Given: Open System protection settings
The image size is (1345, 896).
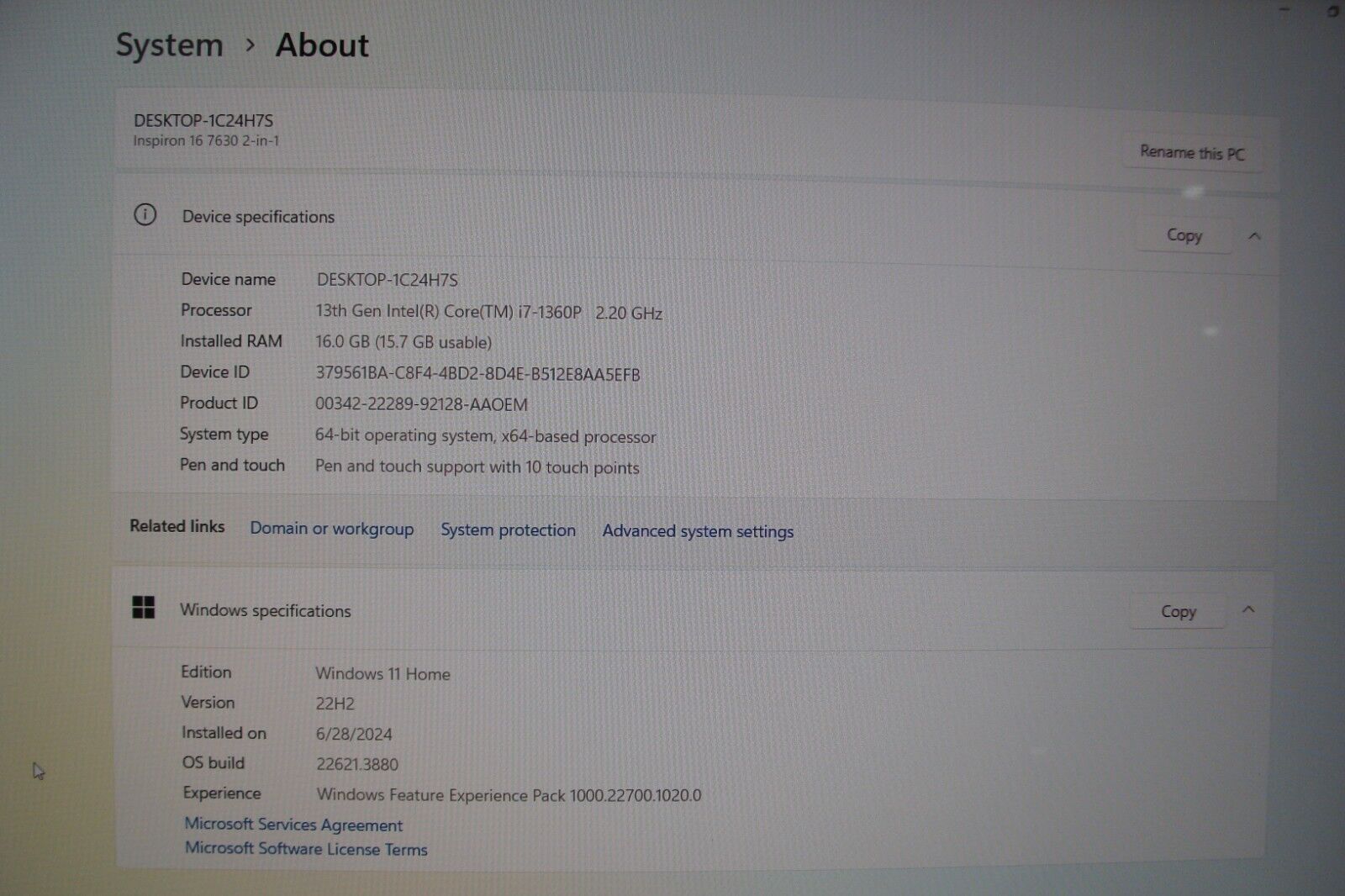Looking at the screenshot, I should [508, 530].
